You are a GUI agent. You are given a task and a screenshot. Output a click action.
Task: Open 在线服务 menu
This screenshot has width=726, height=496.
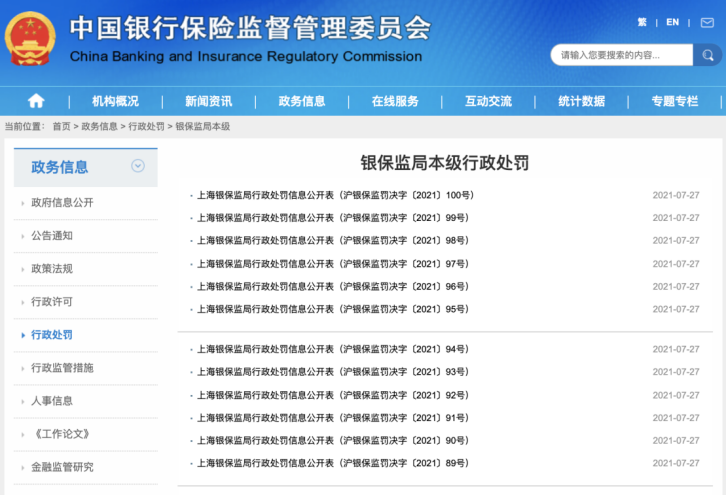coord(395,101)
